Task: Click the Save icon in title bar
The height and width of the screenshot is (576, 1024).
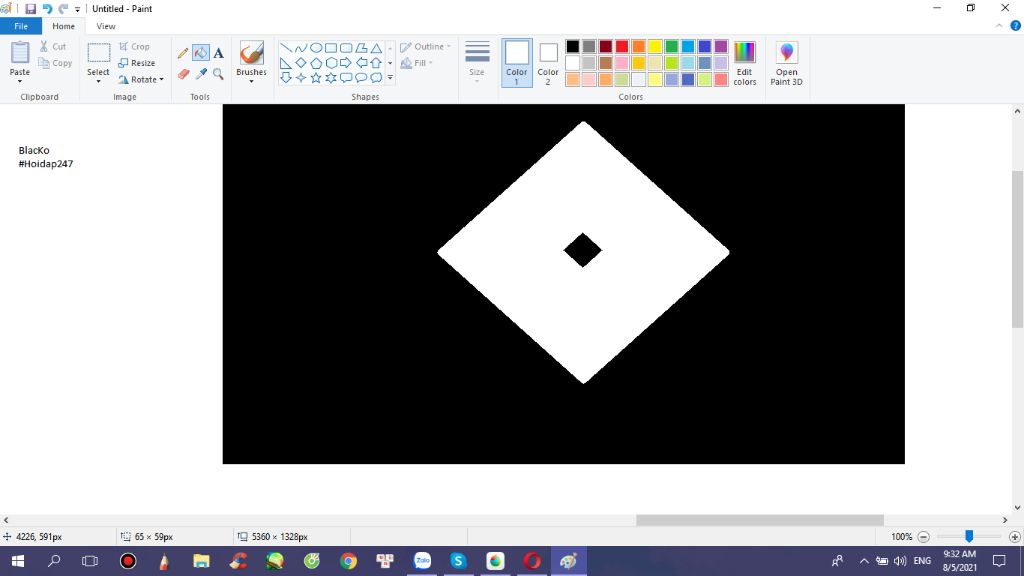Action: [x=30, y=8]
